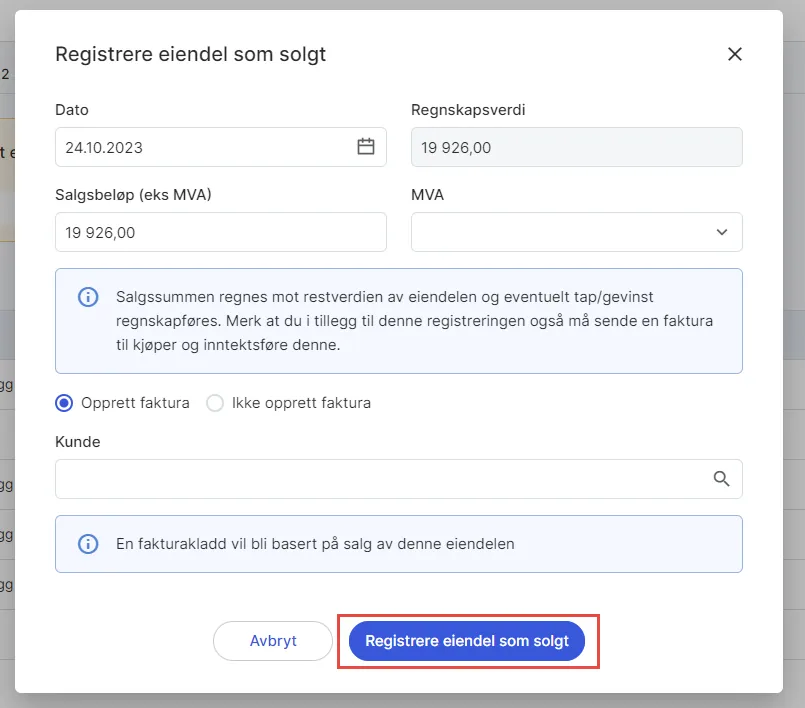This screenshot has height=708, width=805.
Task: Click the Salgssummen information banner
Action: (x=397, y=318)
